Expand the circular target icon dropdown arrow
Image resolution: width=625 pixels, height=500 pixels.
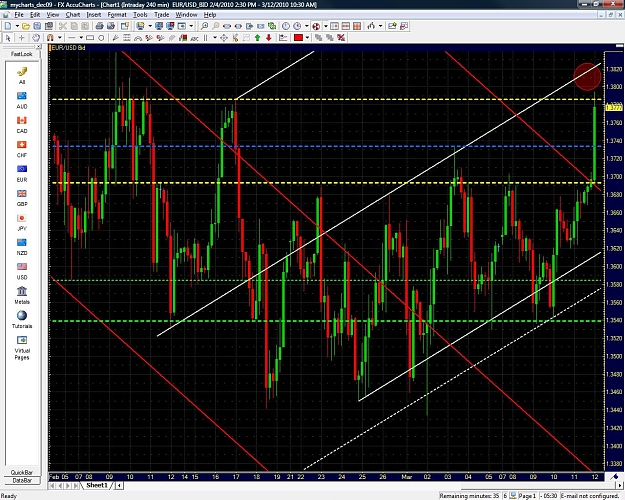click(x=326, y=26)
